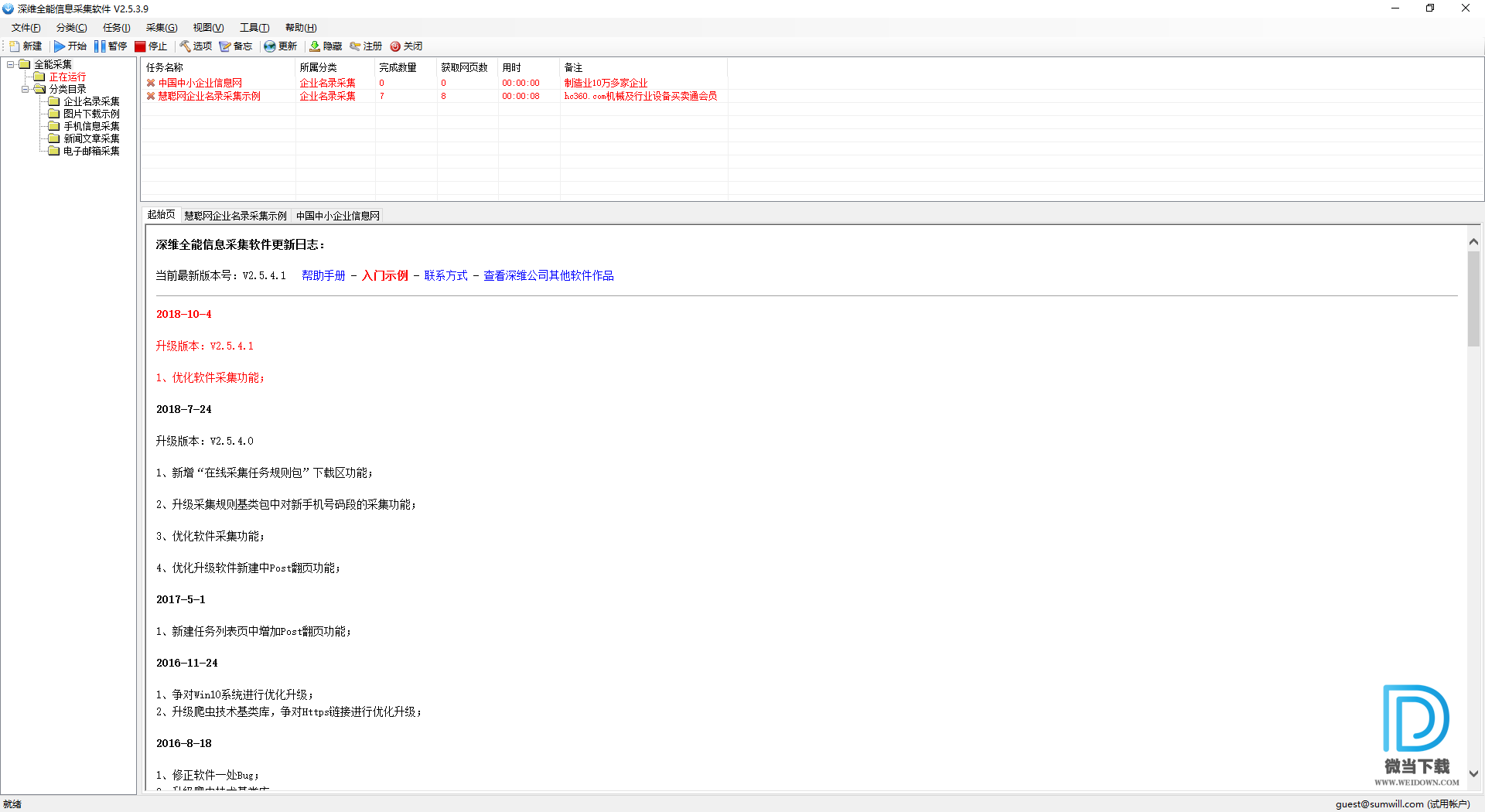Select the 企业名录采集 category in the tree
The image size is (1485, 812).
click(91, 101)
